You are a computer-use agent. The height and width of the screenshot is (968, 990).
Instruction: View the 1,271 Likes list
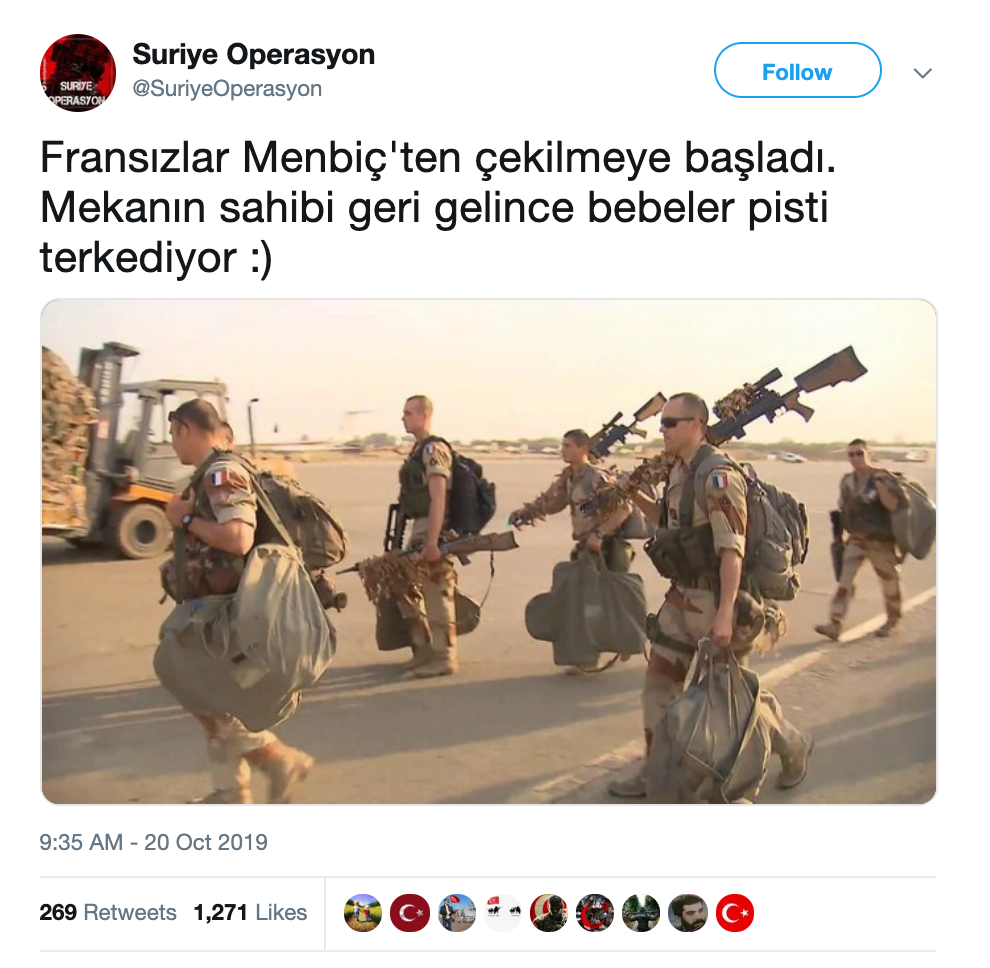point(250,912)
